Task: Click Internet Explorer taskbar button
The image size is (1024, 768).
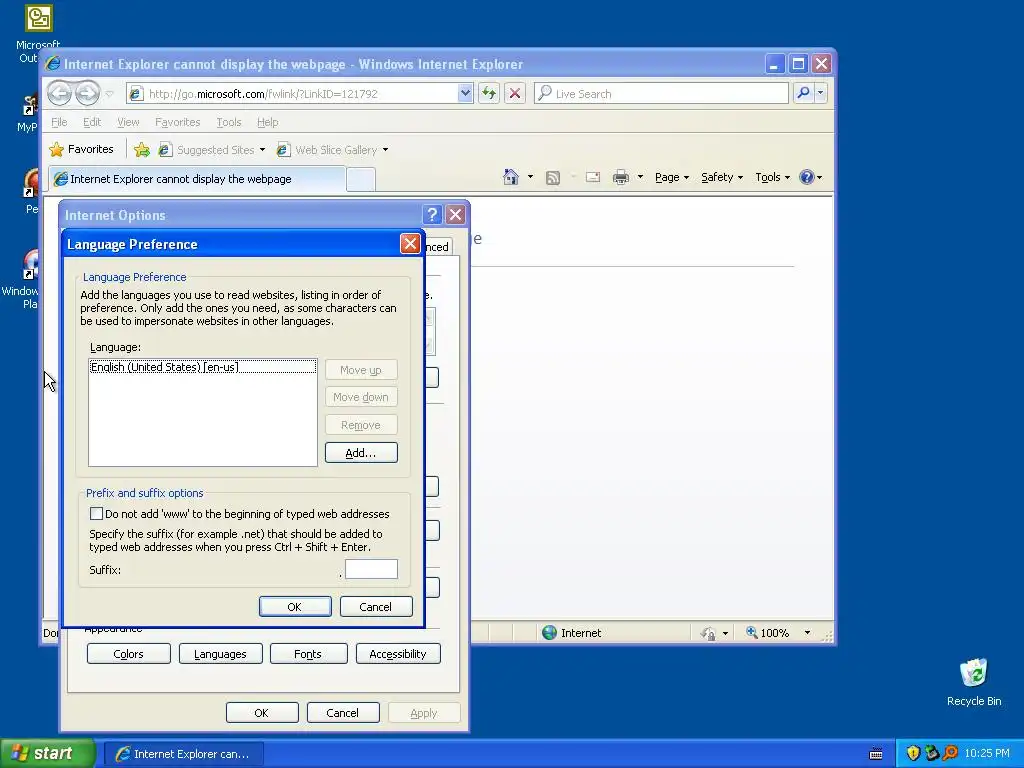Action: pyautogui.click(x=184, y=754)
